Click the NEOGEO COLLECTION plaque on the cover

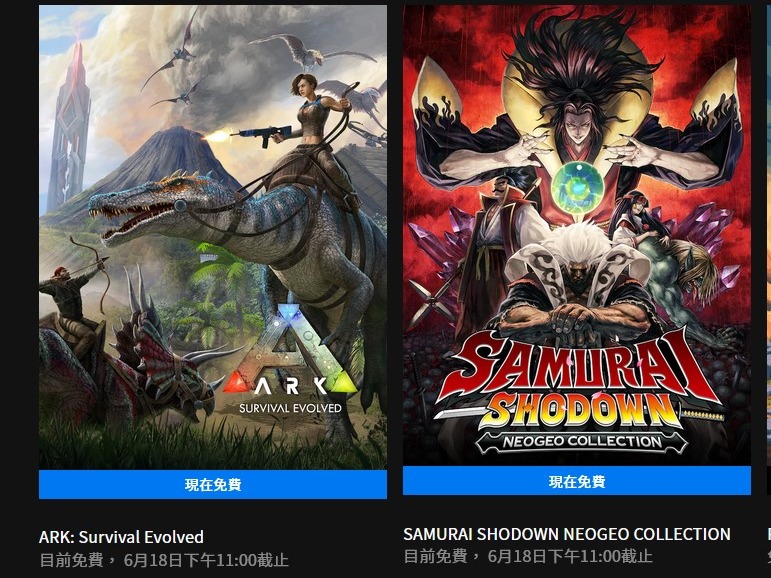pyautogui.click(x=581, y=442)
